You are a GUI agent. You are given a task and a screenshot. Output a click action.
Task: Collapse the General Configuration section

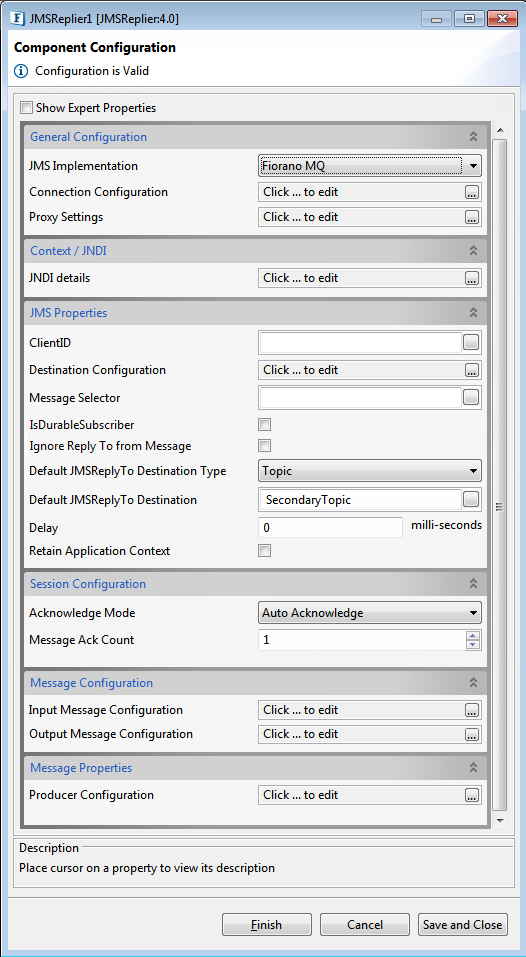tap(473, 137)
